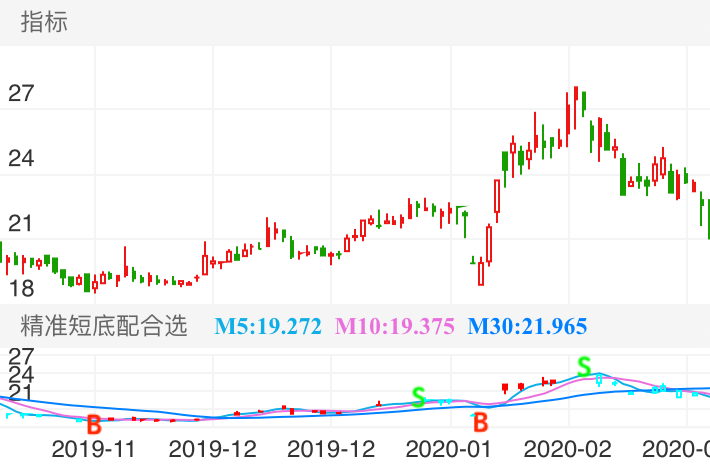The width and height of the screenshot is (710, 472).
Task: Click the M5:19.272 moving average label
Action: point(269,326)
